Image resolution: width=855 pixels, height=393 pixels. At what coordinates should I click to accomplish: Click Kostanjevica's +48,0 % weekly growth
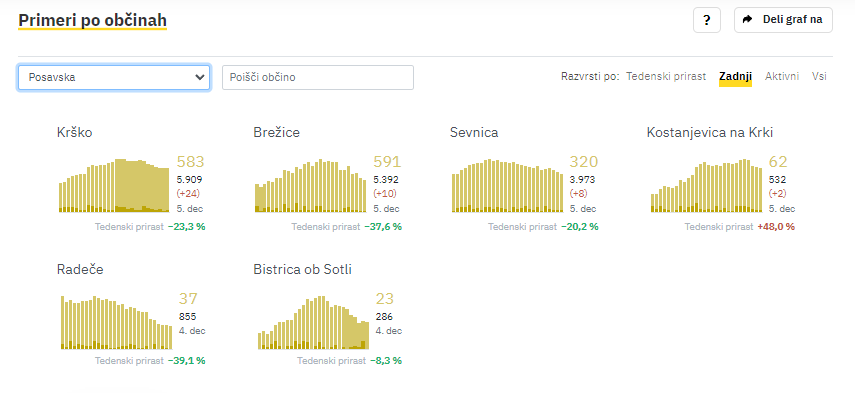click(x=776, y=227)
